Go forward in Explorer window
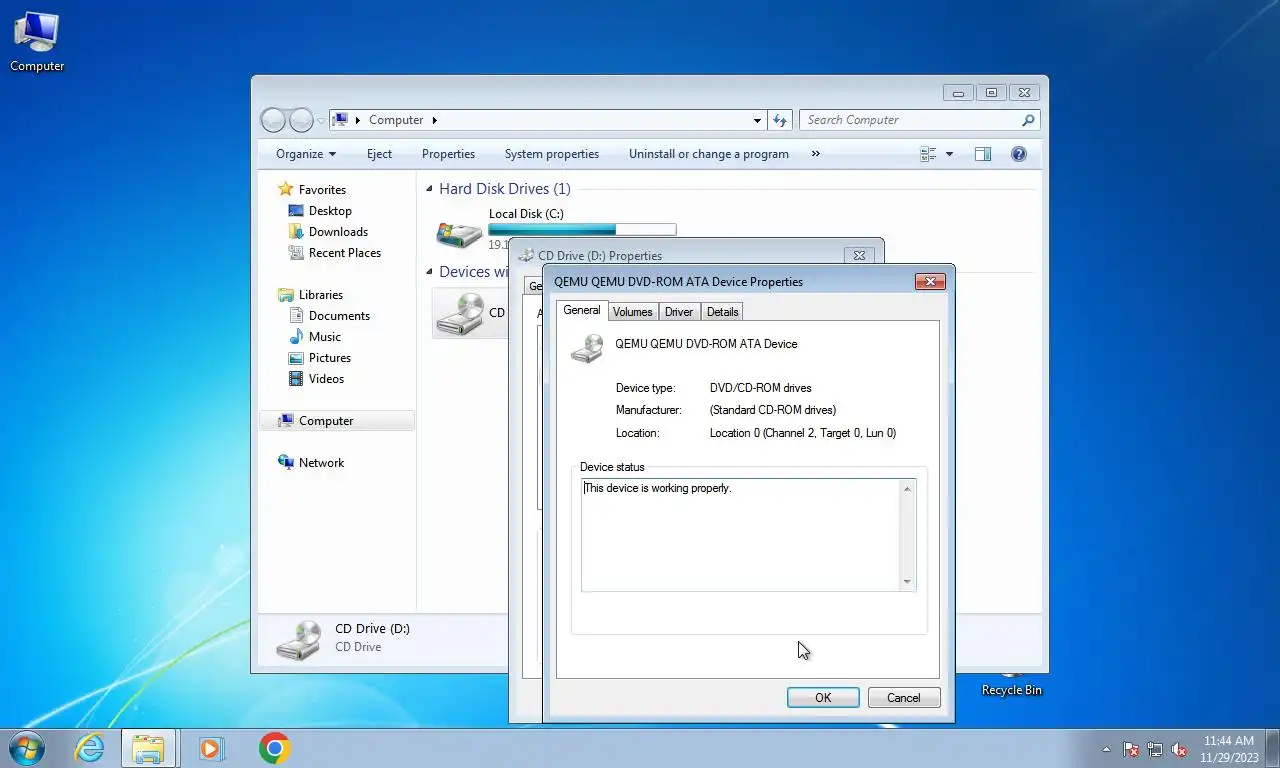The image size is (1280, 768). pos(301,120)
